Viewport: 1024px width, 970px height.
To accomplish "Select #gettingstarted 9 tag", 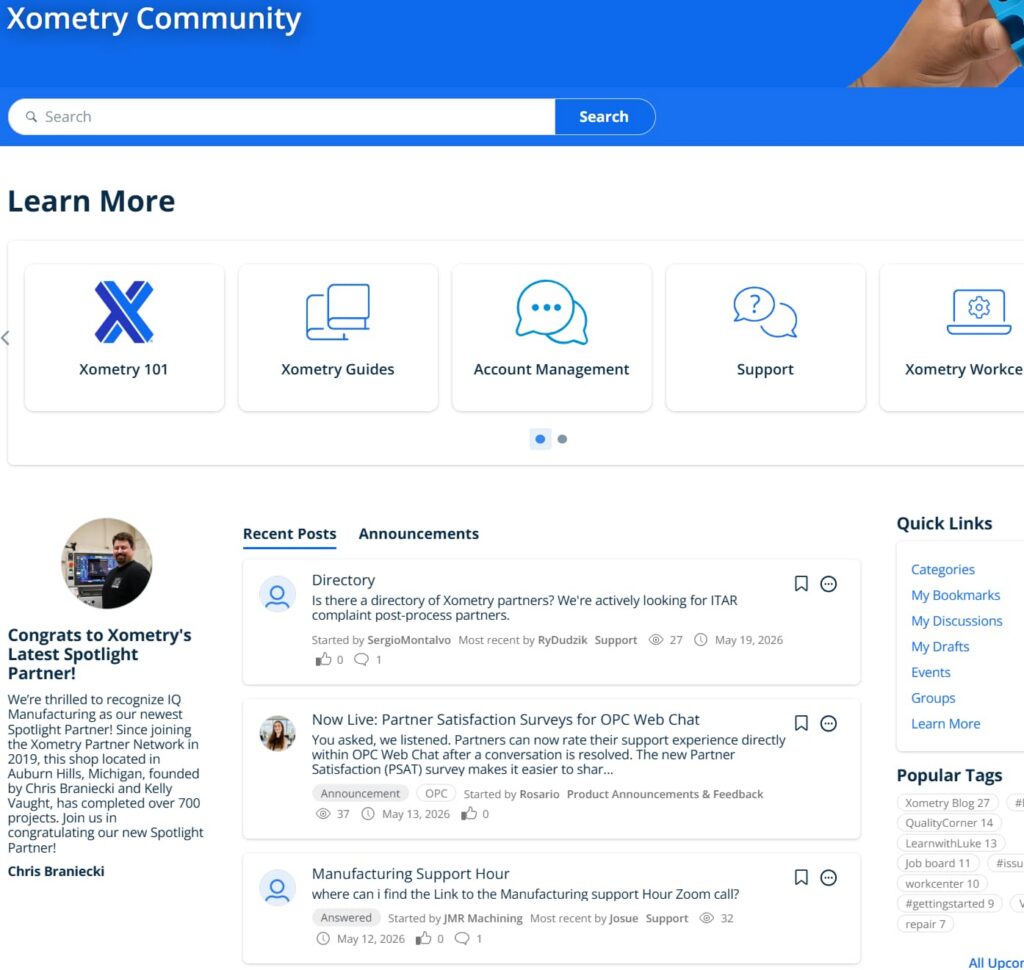I will click(950, 903).
